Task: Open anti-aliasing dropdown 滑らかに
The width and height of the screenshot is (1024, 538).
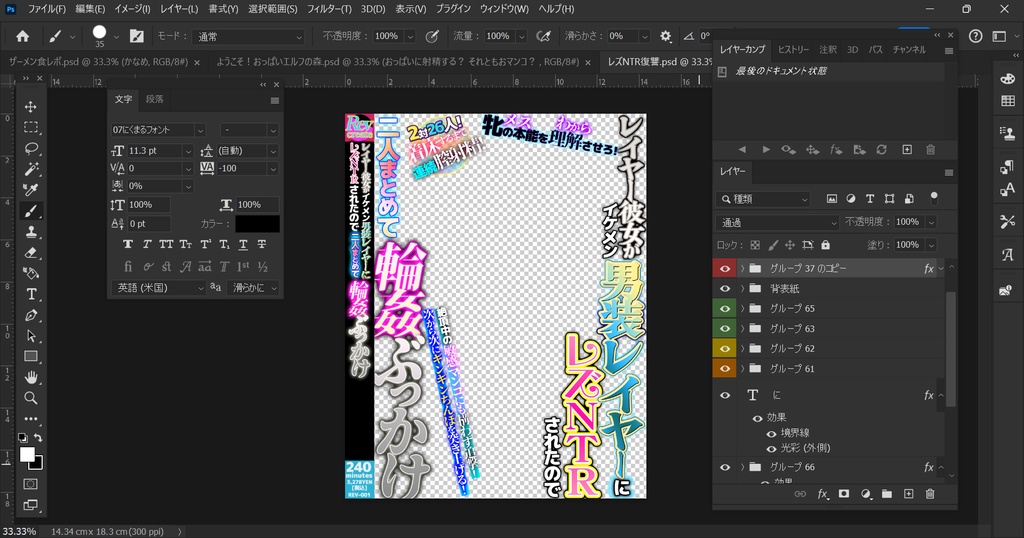Action: click(x=253, y=288)
